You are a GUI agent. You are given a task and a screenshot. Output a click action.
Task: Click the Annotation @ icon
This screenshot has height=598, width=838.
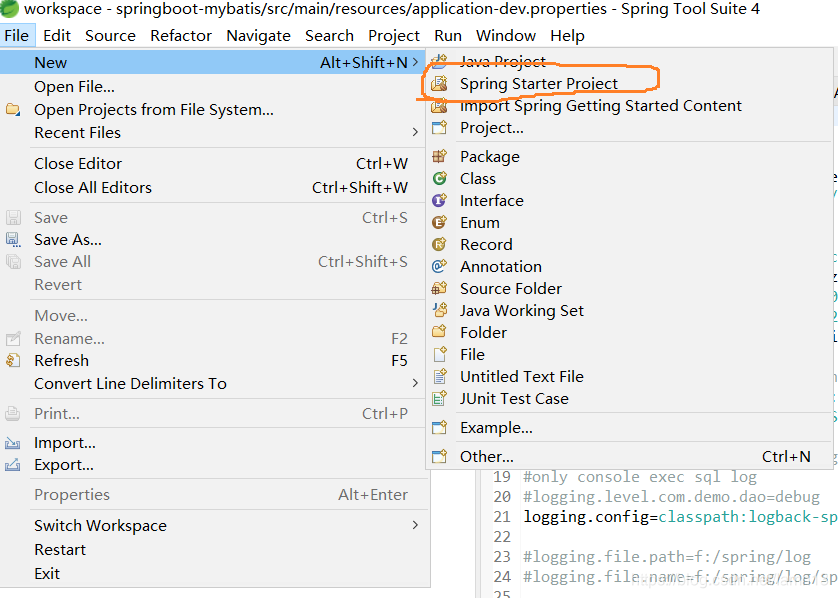coord(439,266)
